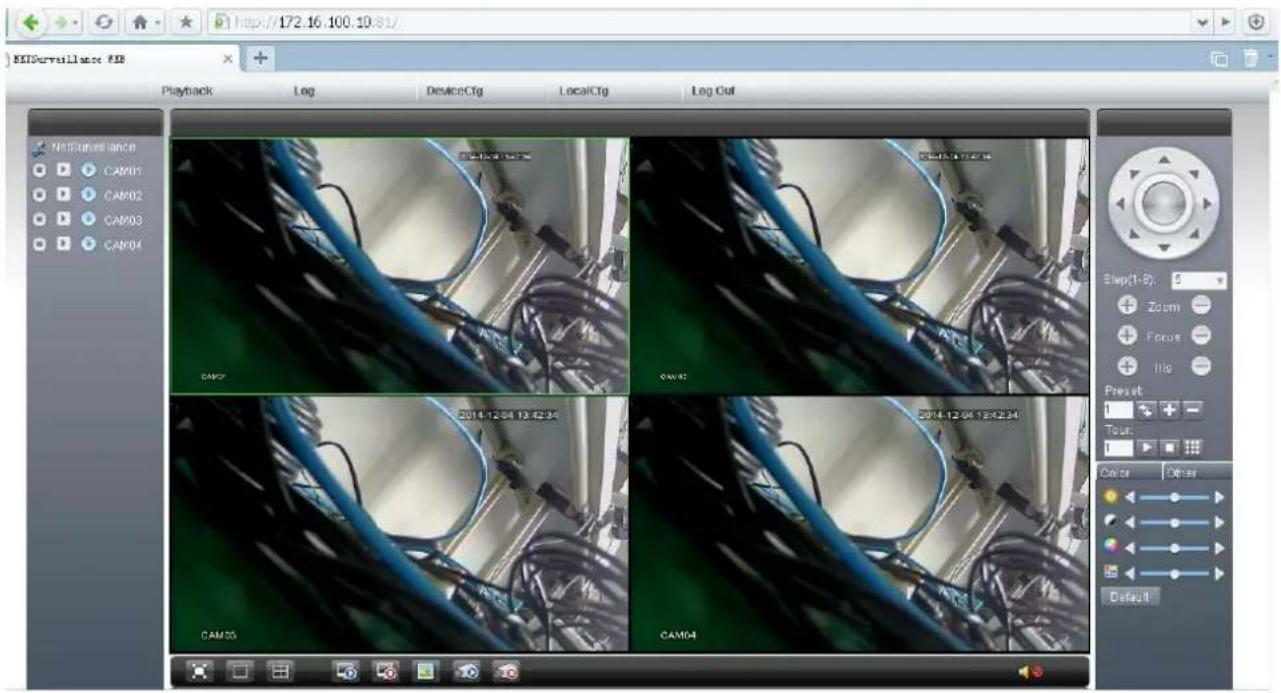Delete preset with the minus button
This screenshot has height=693, width=1281.
click(1193, 410)
